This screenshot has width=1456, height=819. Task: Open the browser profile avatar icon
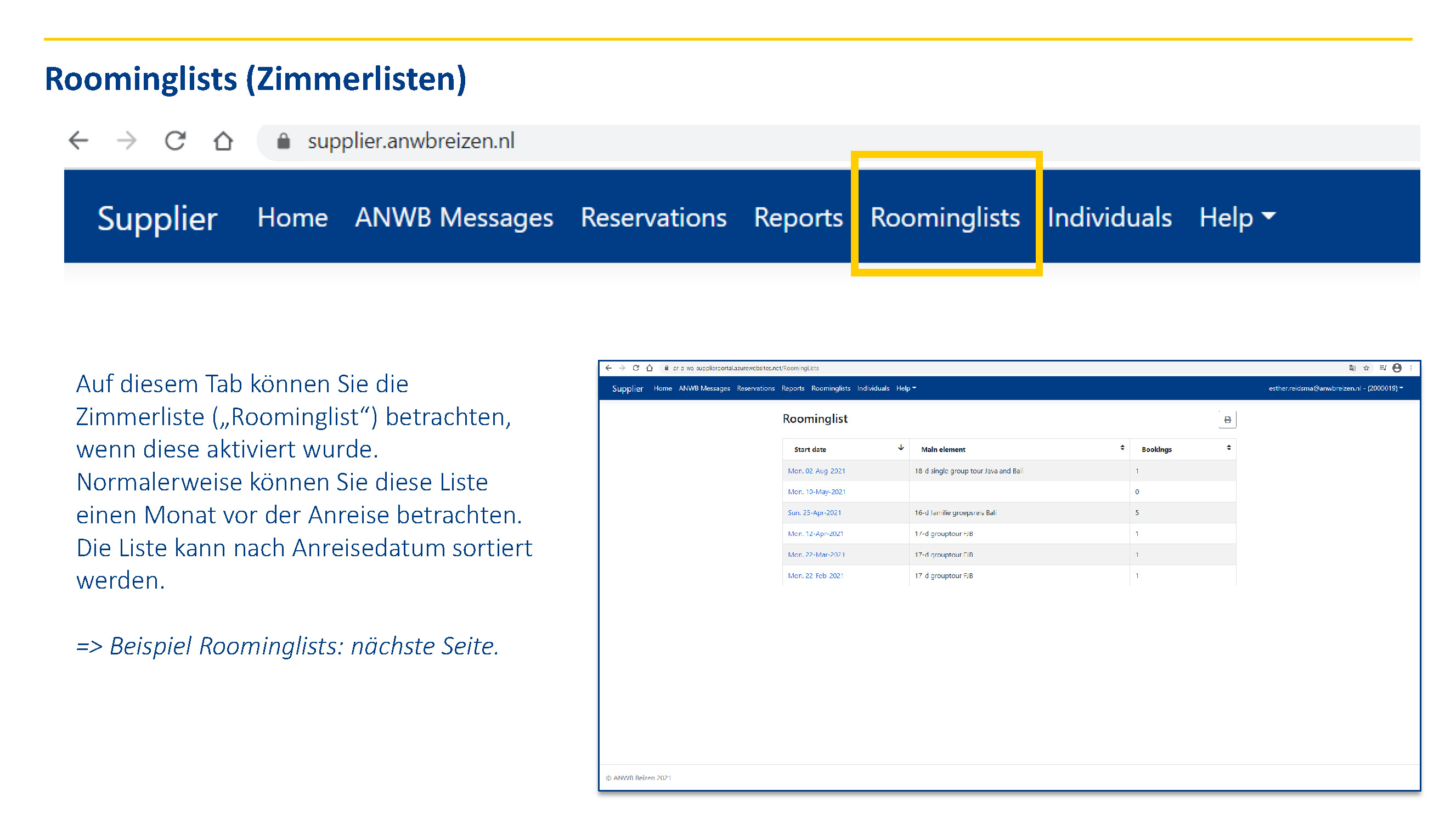(1397, 368)
